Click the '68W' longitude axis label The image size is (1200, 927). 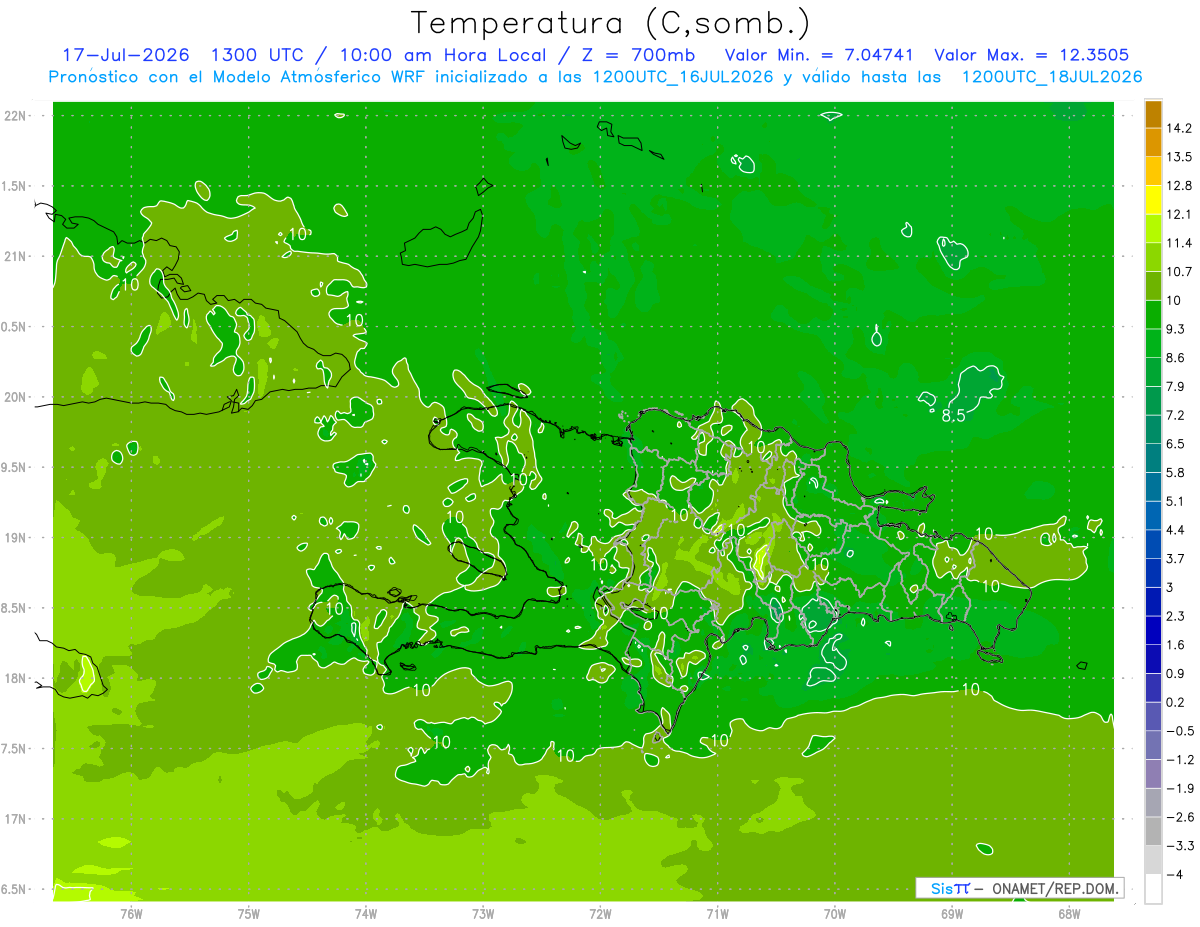point(1068,913)
